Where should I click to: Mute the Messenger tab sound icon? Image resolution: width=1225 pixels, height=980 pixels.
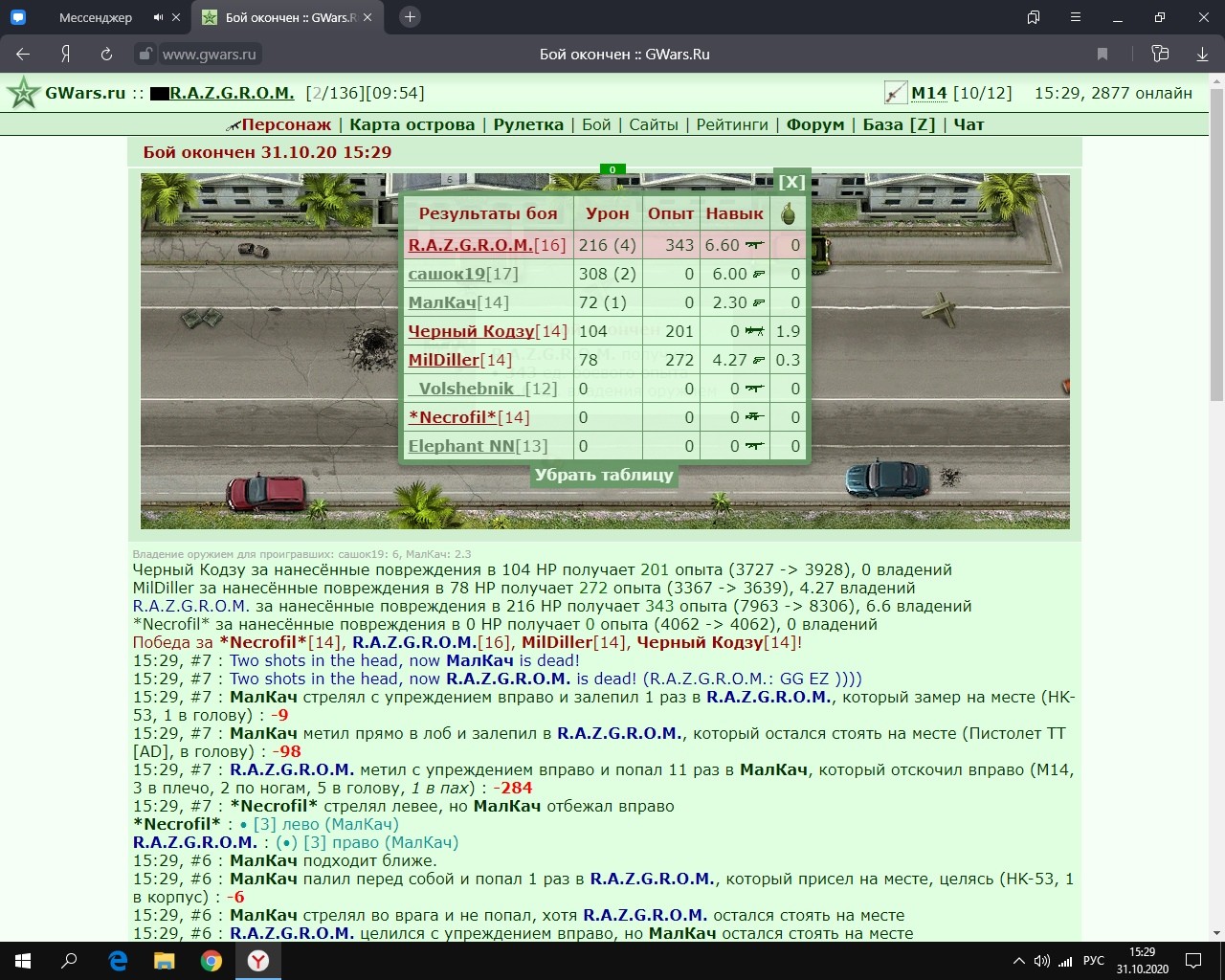(x=158, y=17)
